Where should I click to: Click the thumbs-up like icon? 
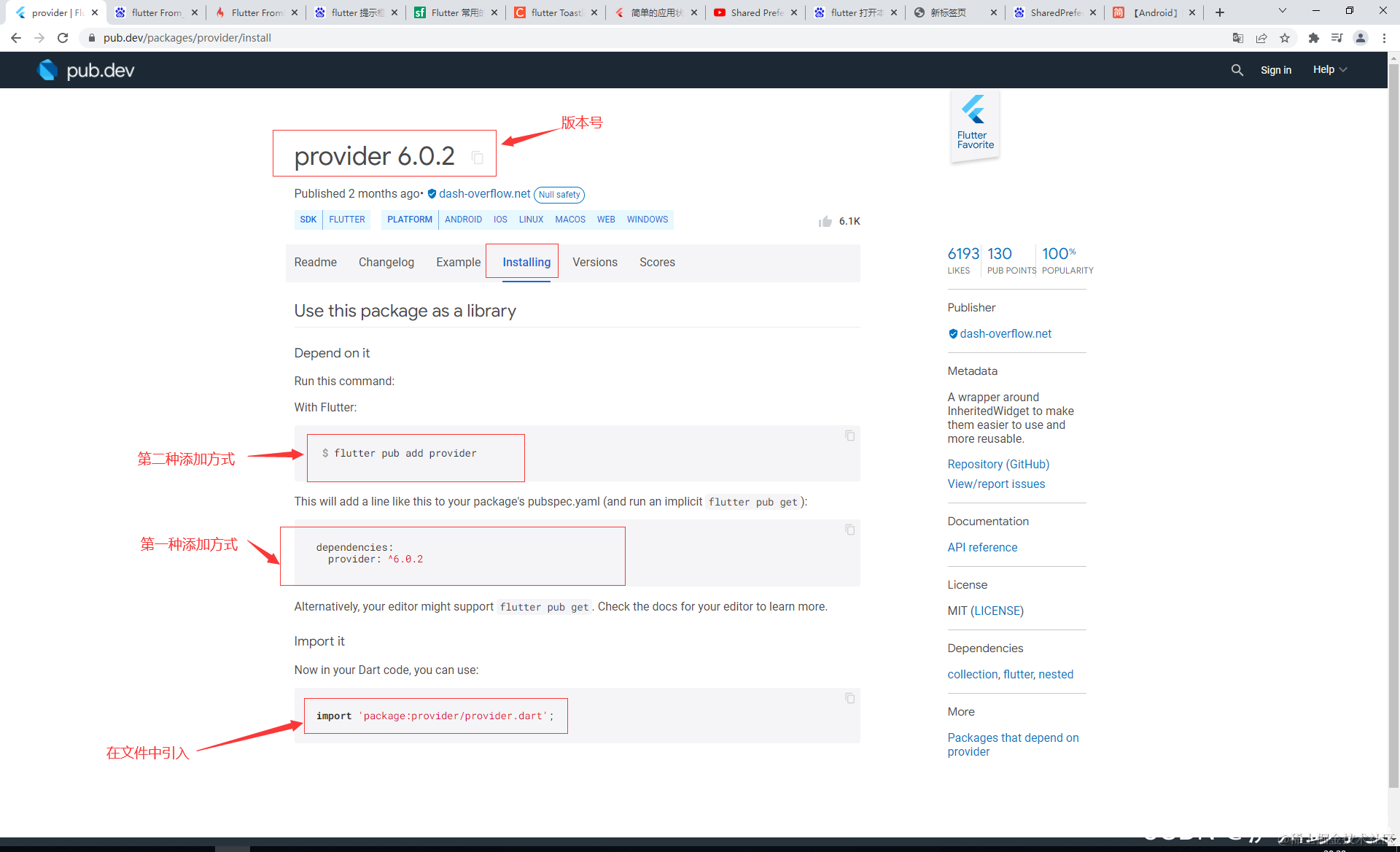(x=825, y=221)
